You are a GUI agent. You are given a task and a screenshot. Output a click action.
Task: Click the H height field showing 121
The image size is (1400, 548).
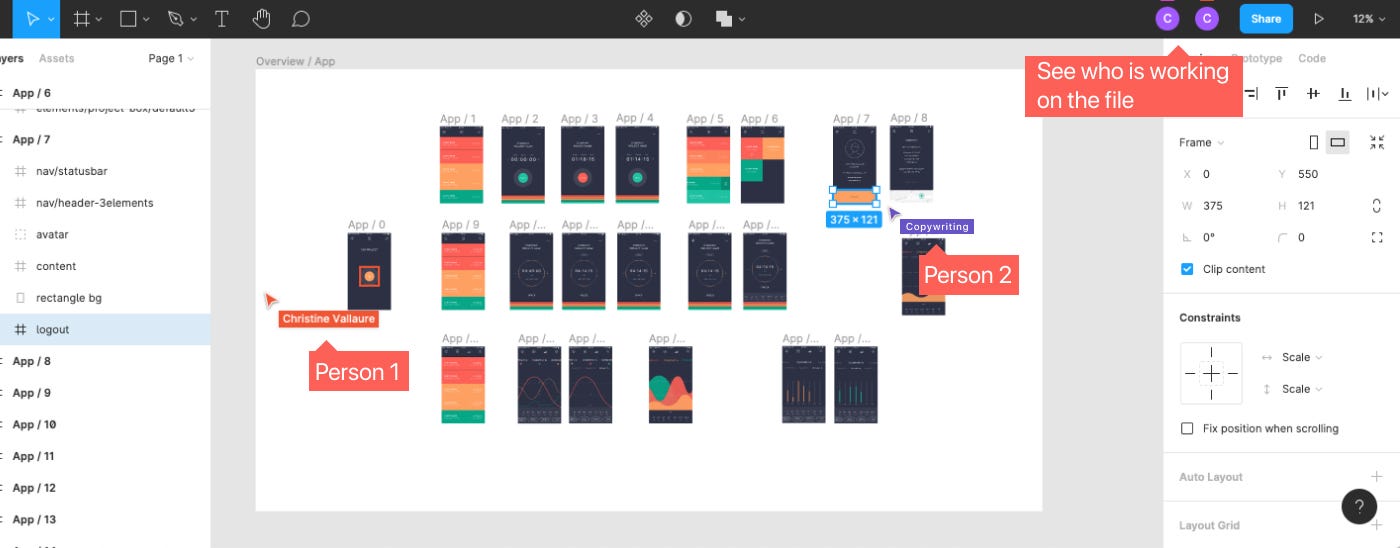click(x=1315, y=206)
